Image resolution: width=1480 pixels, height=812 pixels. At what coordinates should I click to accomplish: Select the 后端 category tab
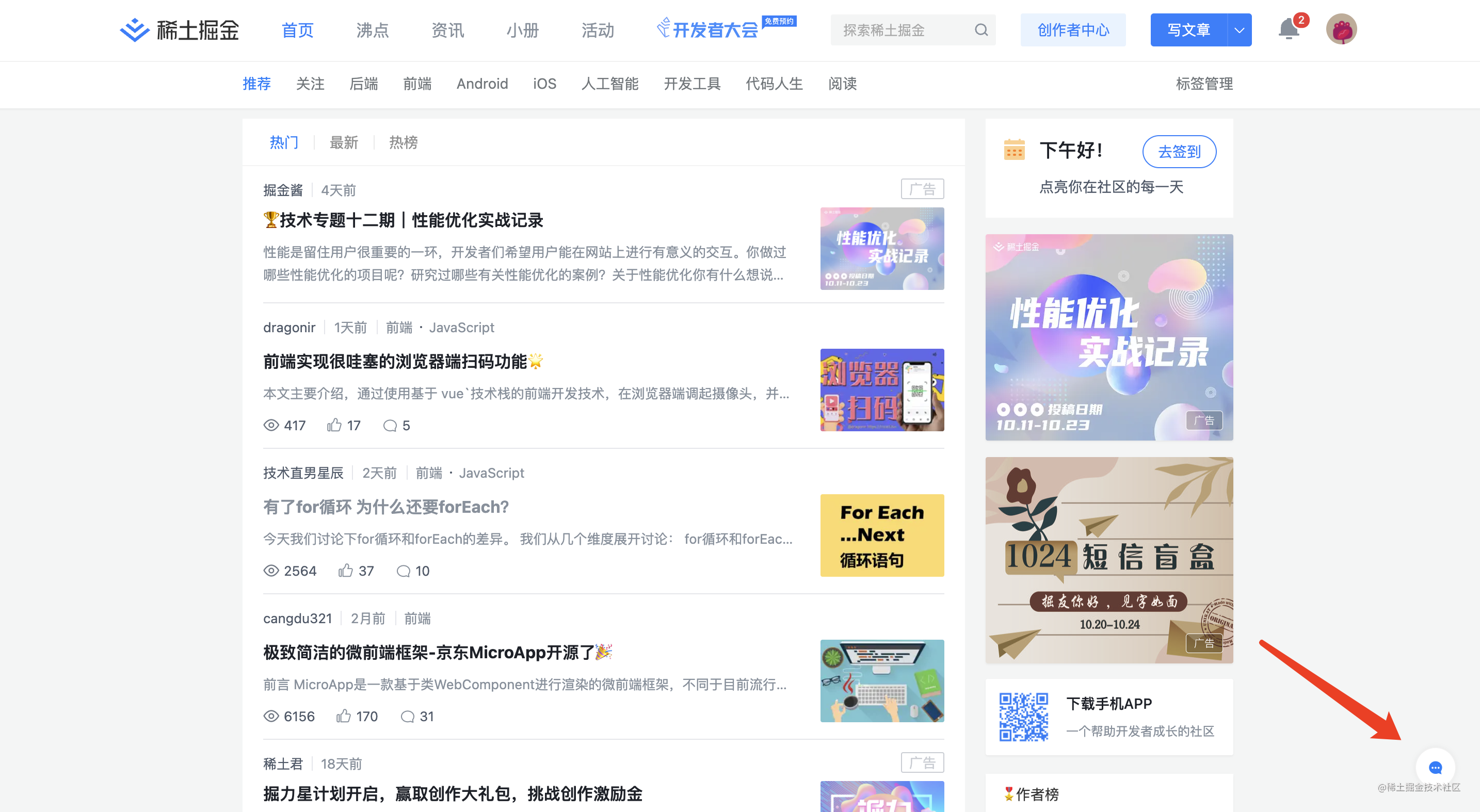point(363,84)
